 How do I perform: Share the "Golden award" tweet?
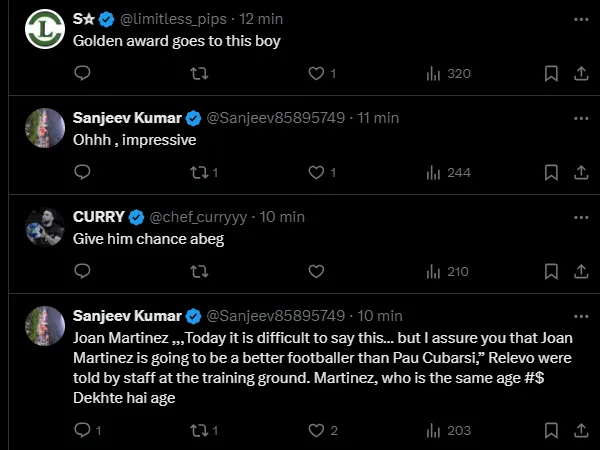(580, 73)
